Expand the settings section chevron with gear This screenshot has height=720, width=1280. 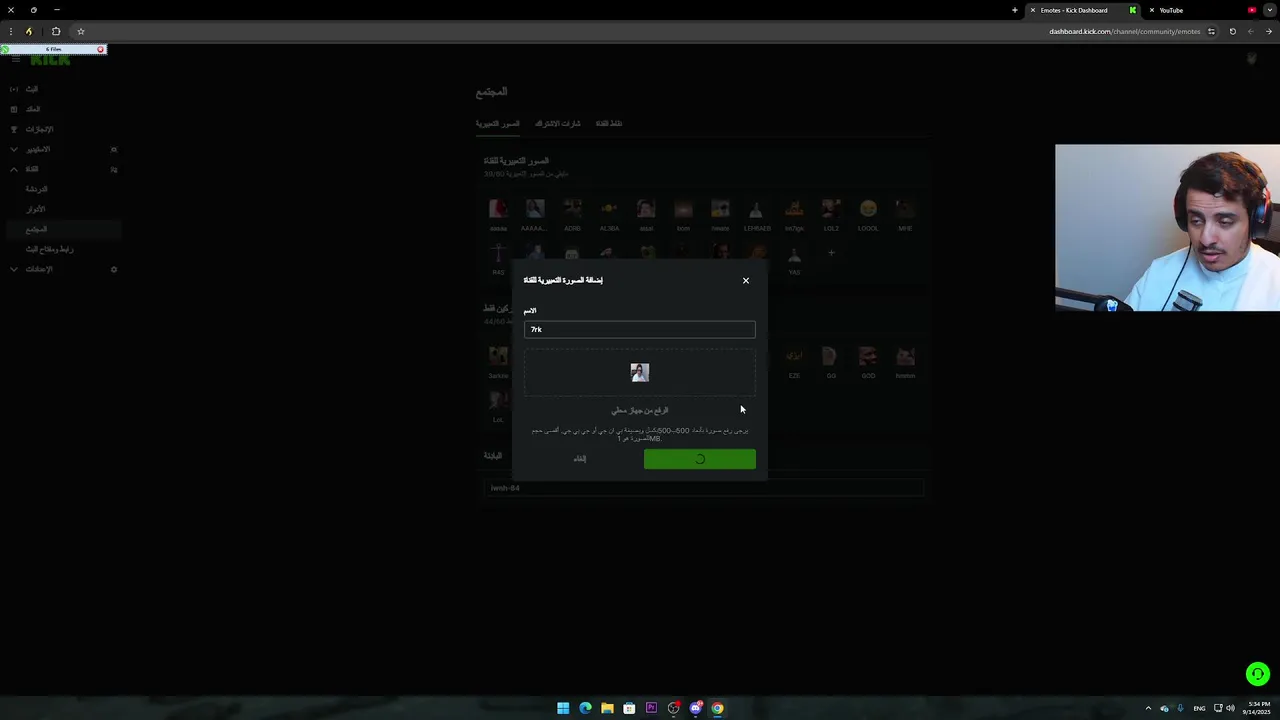[x=14, y=269]
